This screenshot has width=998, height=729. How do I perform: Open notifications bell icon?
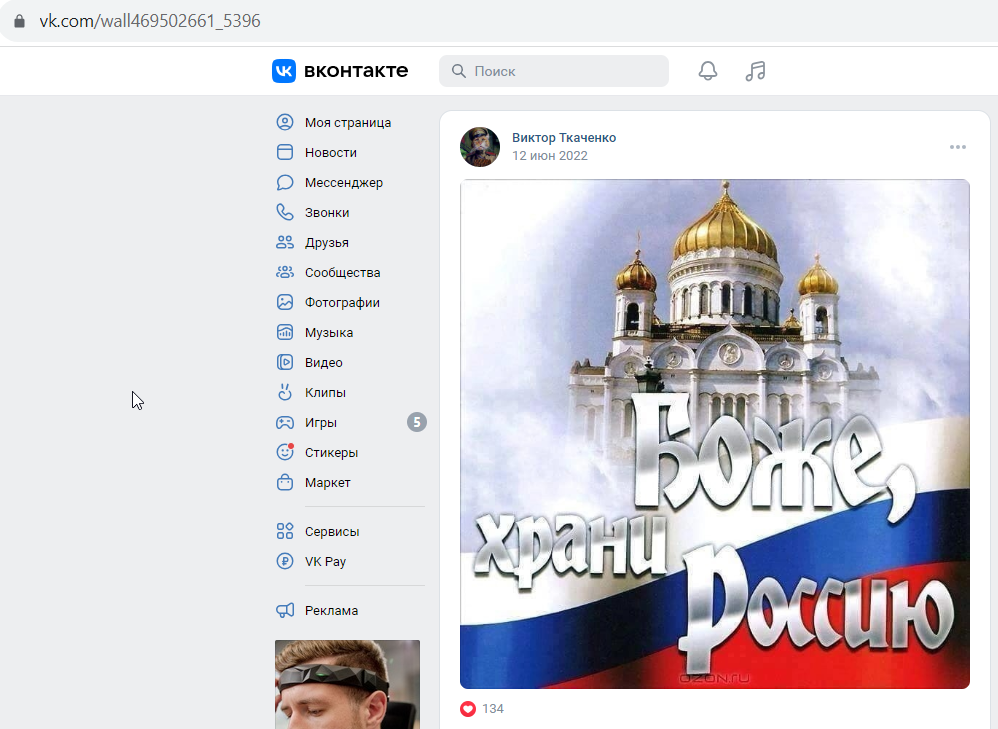(x=708, y=71)
